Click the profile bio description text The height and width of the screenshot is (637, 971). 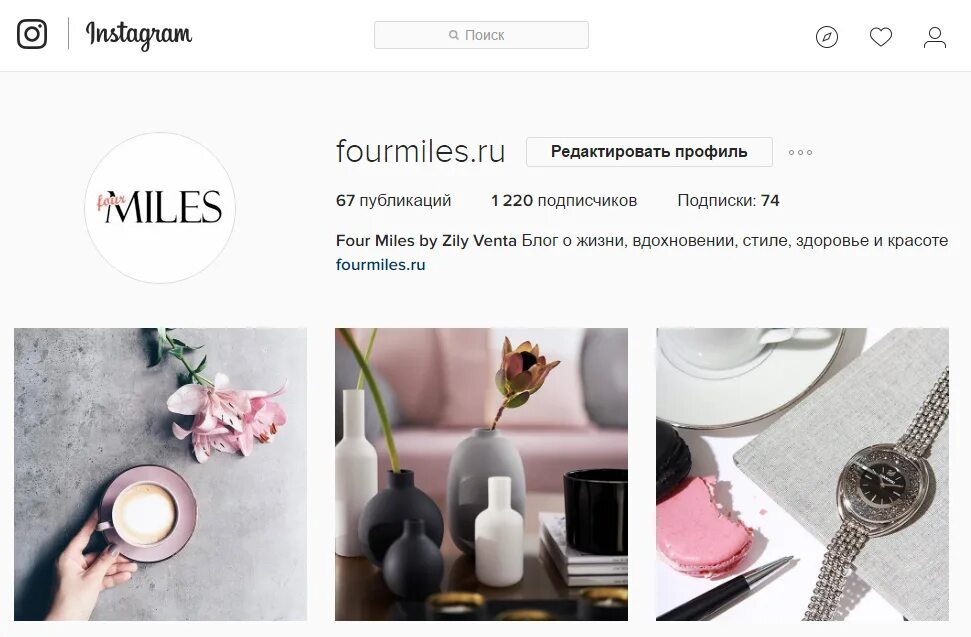tap(734, 241)
